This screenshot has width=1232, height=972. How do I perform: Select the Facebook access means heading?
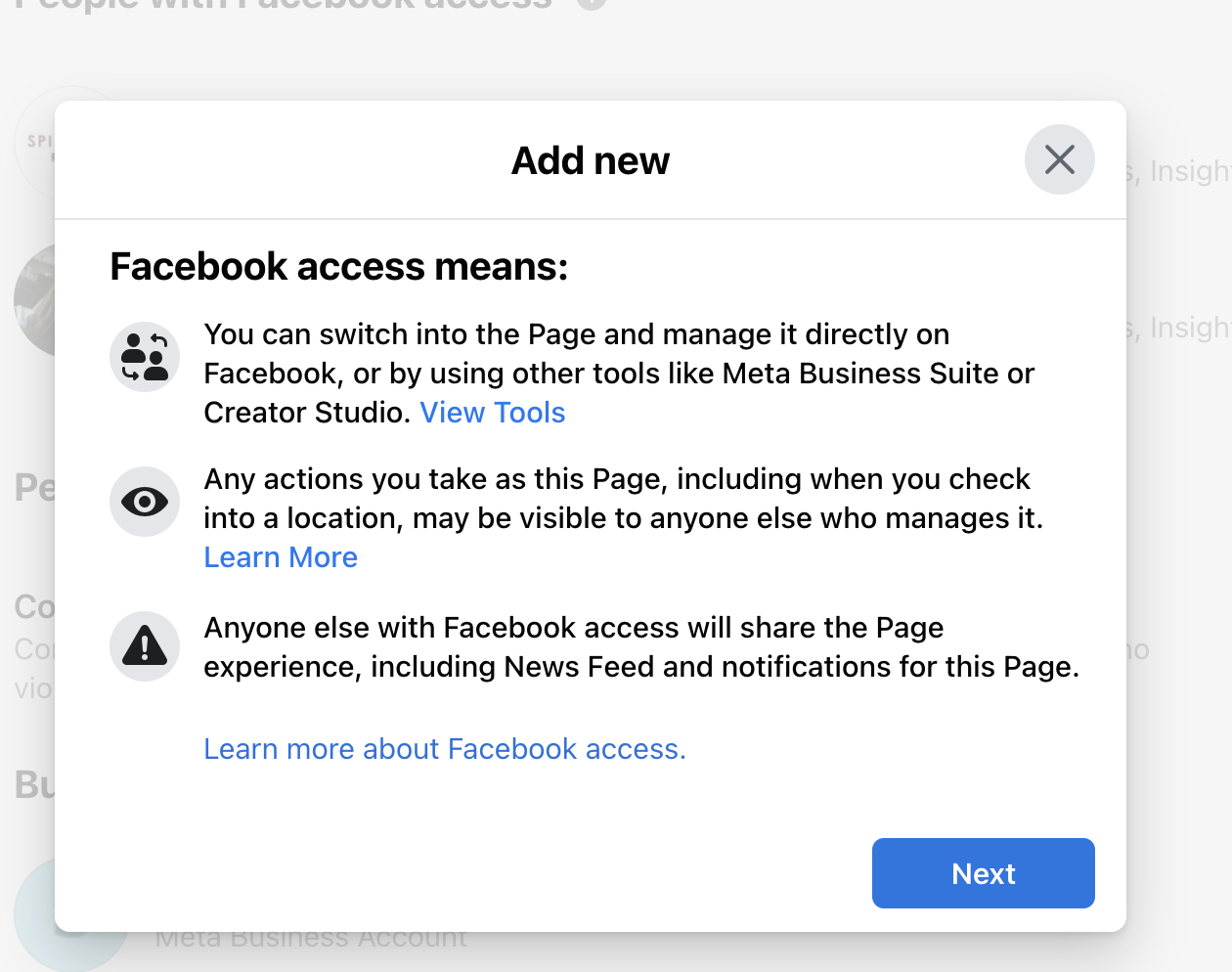point(339,266)
